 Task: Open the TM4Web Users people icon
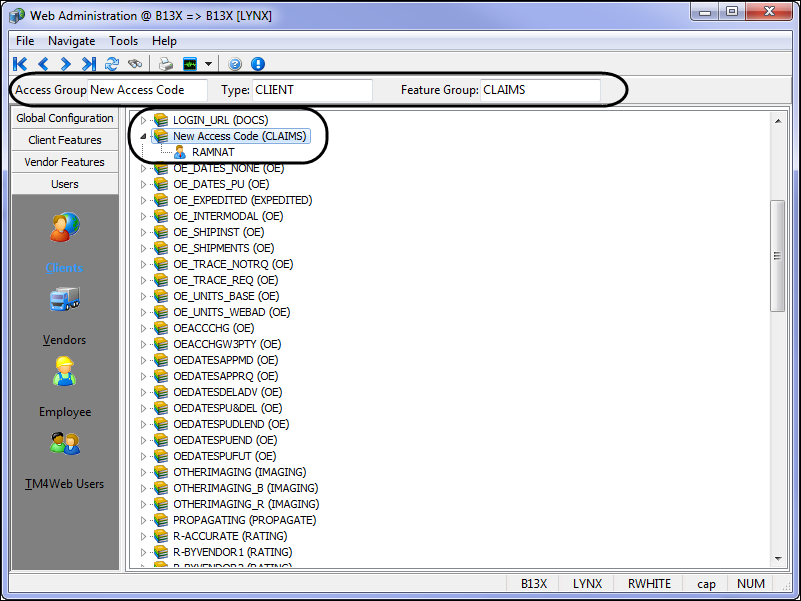point(65,444)
